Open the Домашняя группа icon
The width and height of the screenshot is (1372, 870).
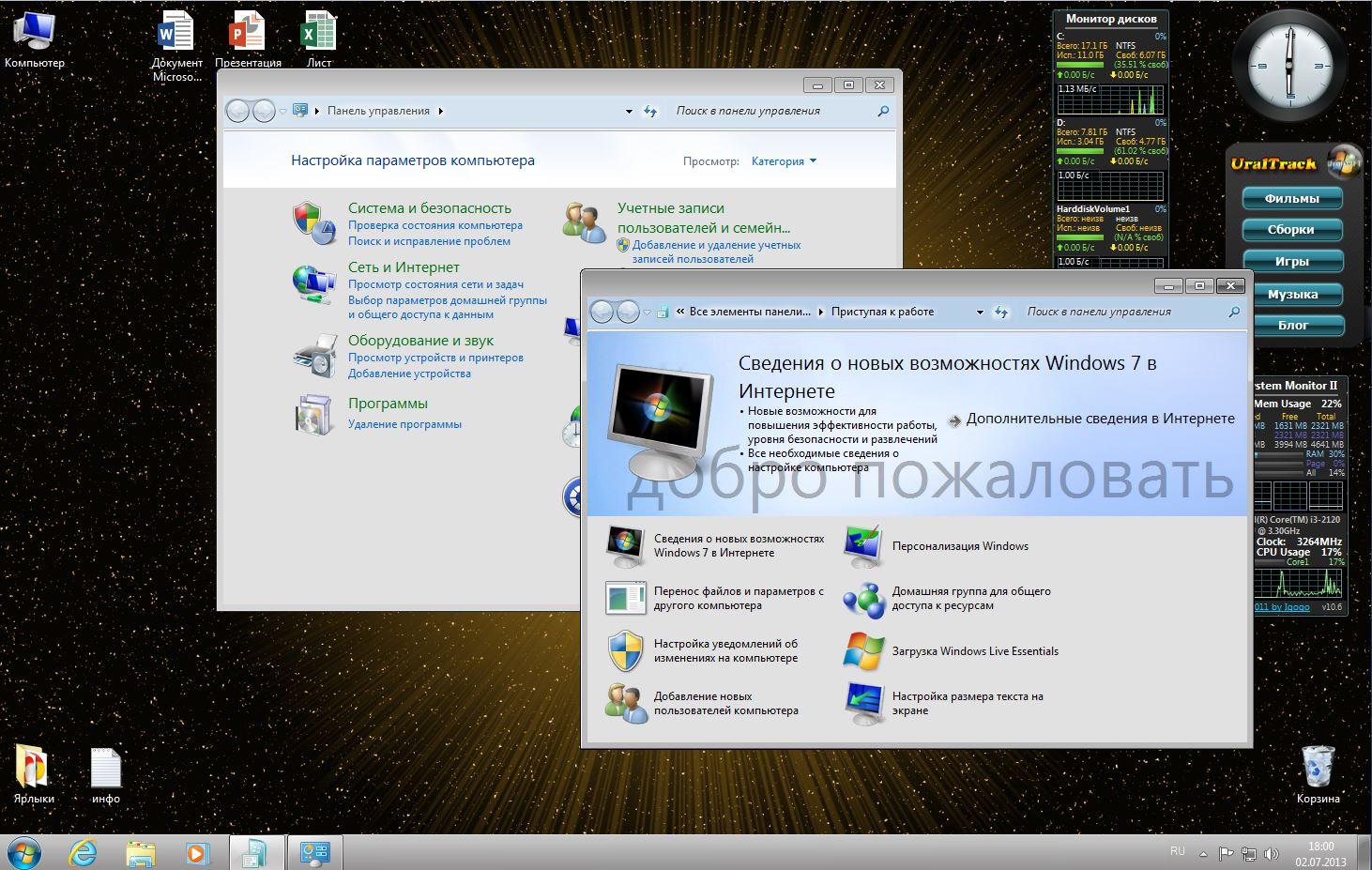(x=863, y=599)
